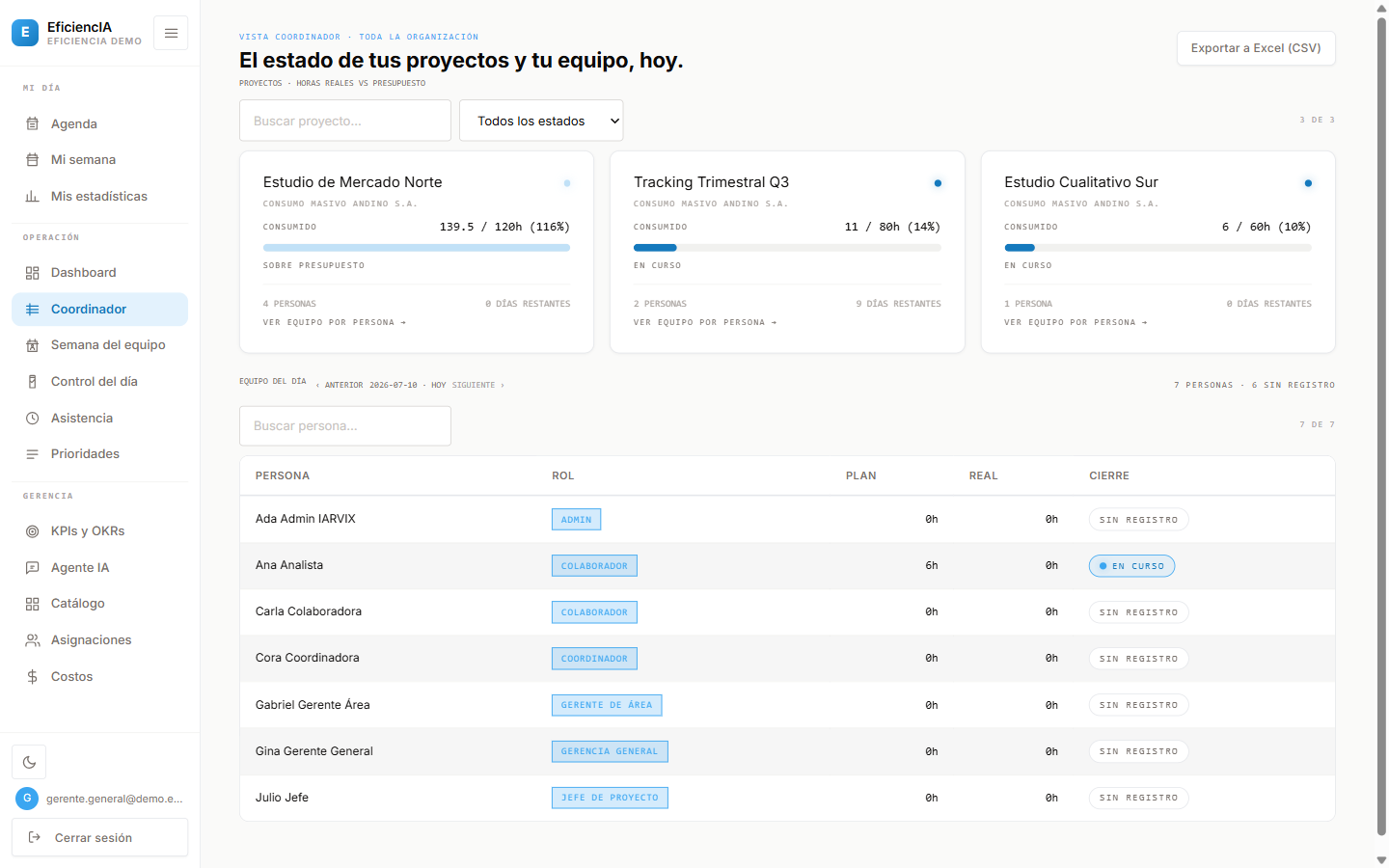Open Prioridades section
1389x868 pixels.
coord(99,454)
